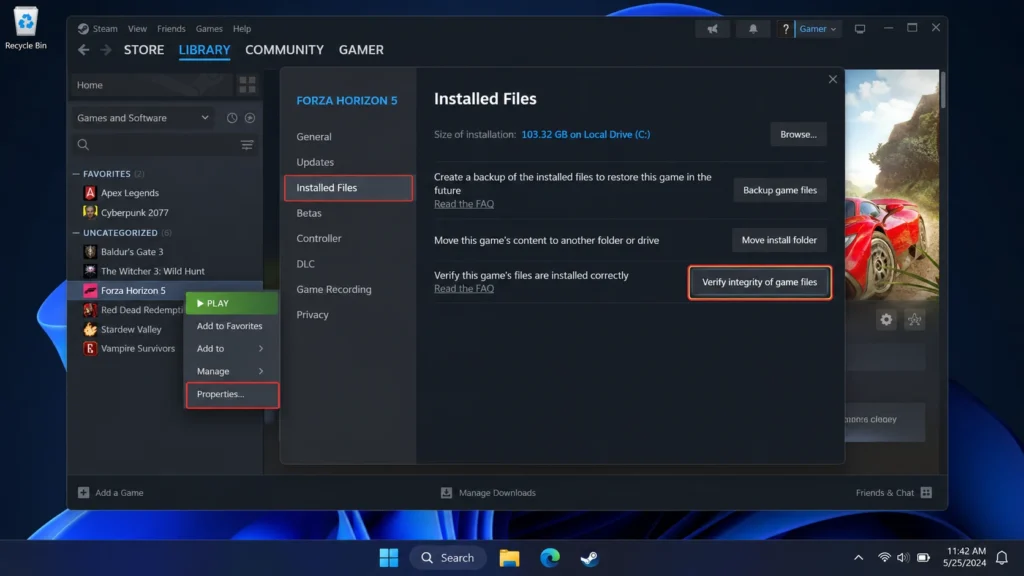
Task: Open the GAMER profile tab
Action: 361,50
